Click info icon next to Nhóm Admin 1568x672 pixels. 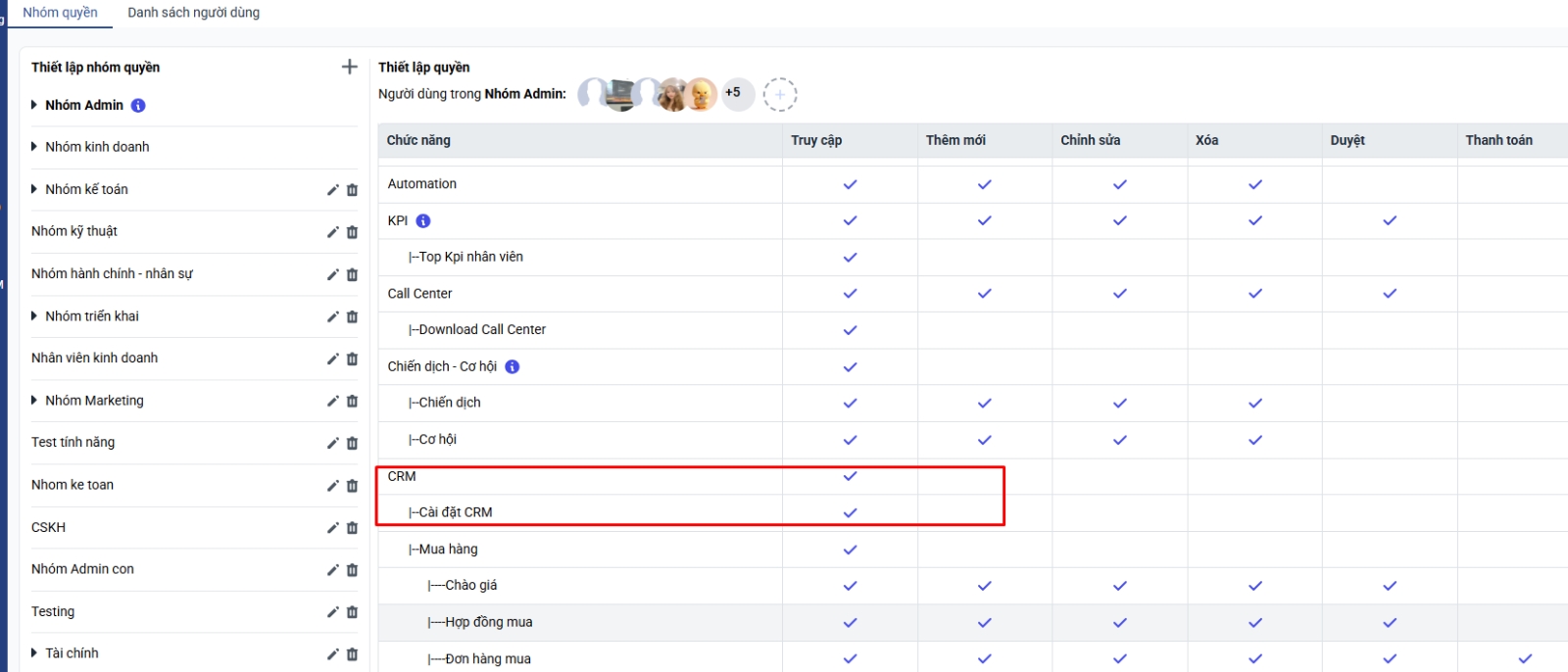(138, 106)
